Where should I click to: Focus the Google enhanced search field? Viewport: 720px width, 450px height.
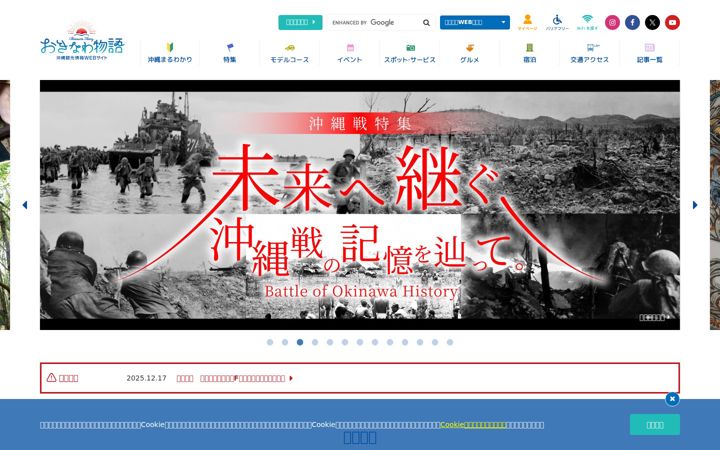point(374,22)
